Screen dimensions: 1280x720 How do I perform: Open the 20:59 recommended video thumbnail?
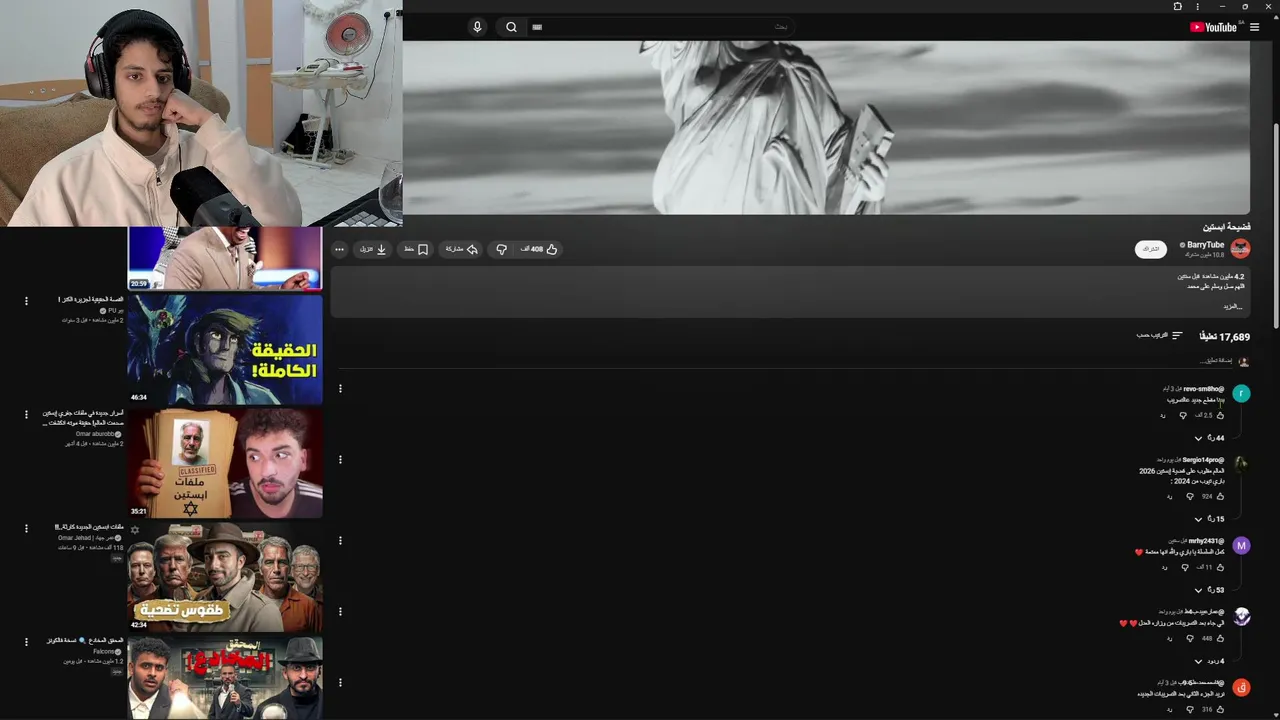point(225,258)
